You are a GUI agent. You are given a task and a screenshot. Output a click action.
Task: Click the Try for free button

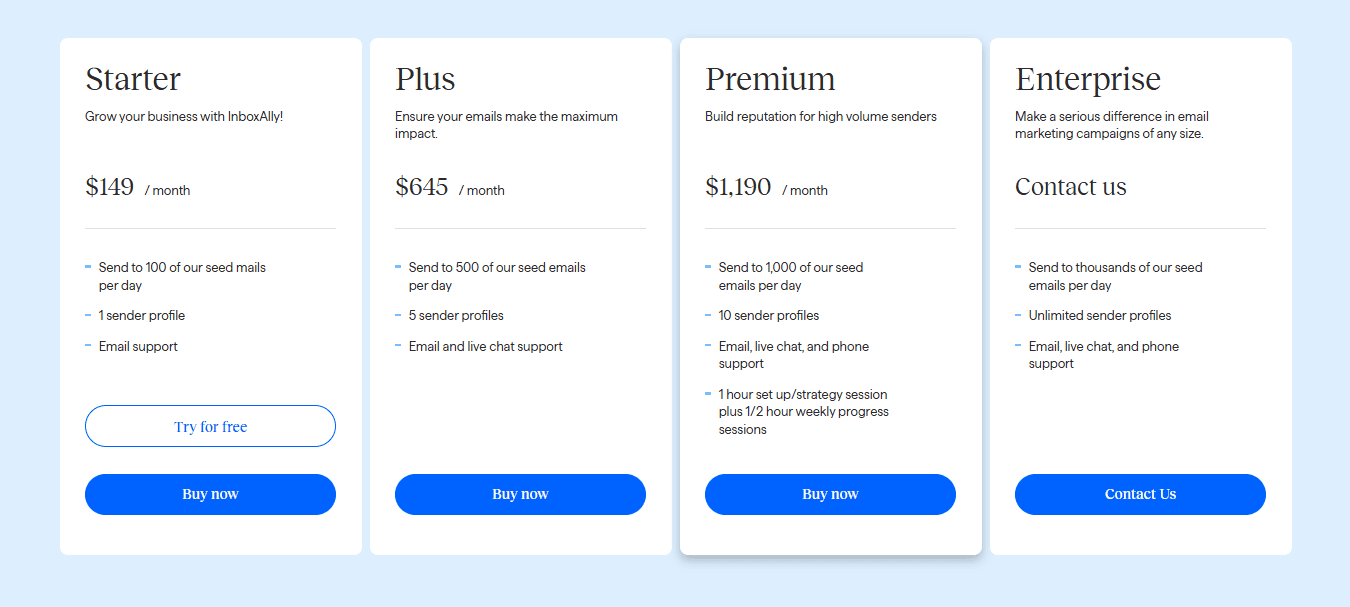coord(210,426)
